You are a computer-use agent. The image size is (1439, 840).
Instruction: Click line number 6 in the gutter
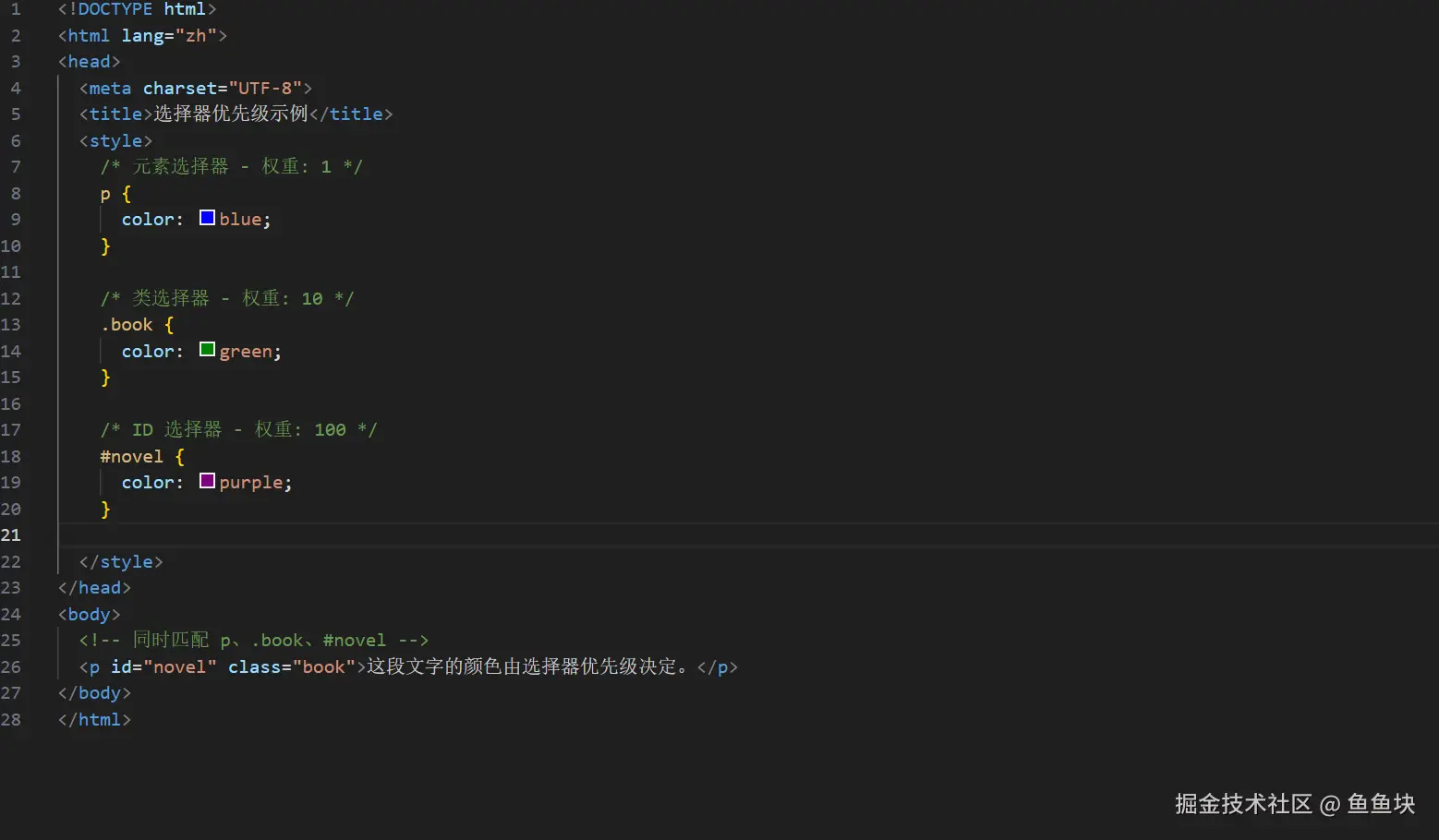(x=16, y=141)
